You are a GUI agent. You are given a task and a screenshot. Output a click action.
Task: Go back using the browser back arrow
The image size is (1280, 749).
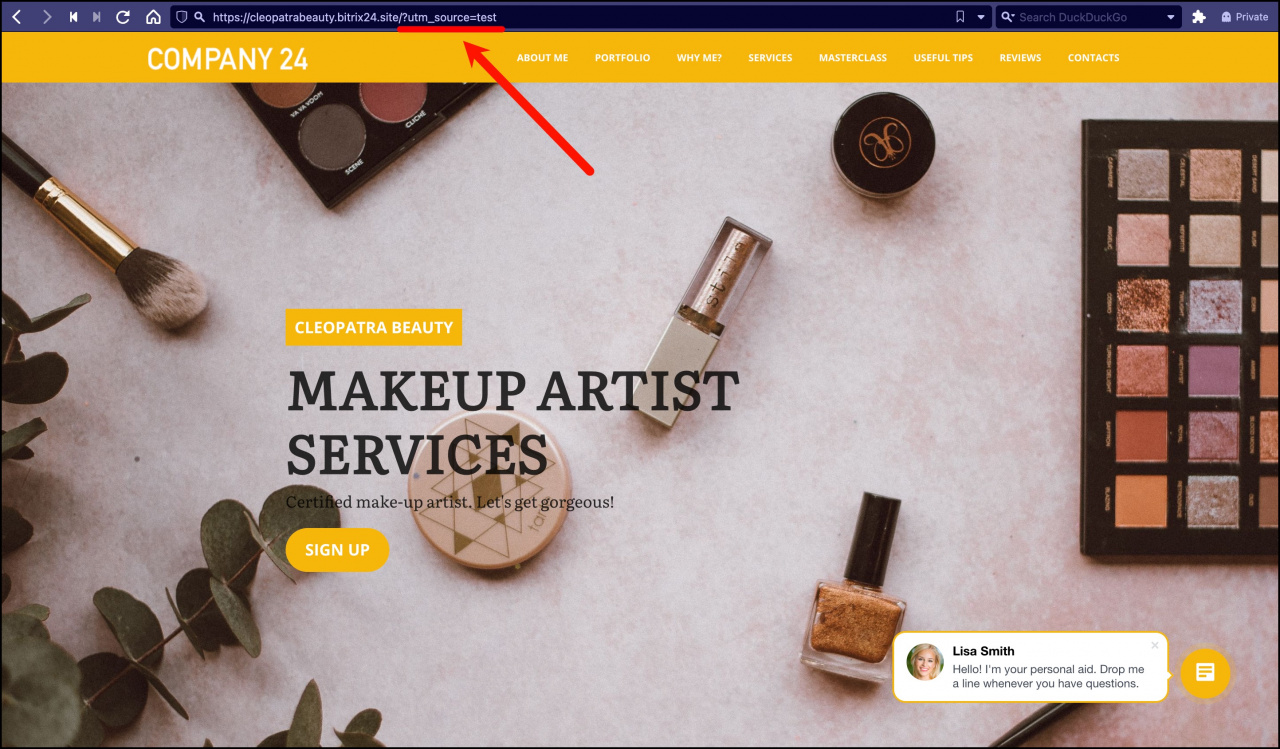(x=16, y=17)
